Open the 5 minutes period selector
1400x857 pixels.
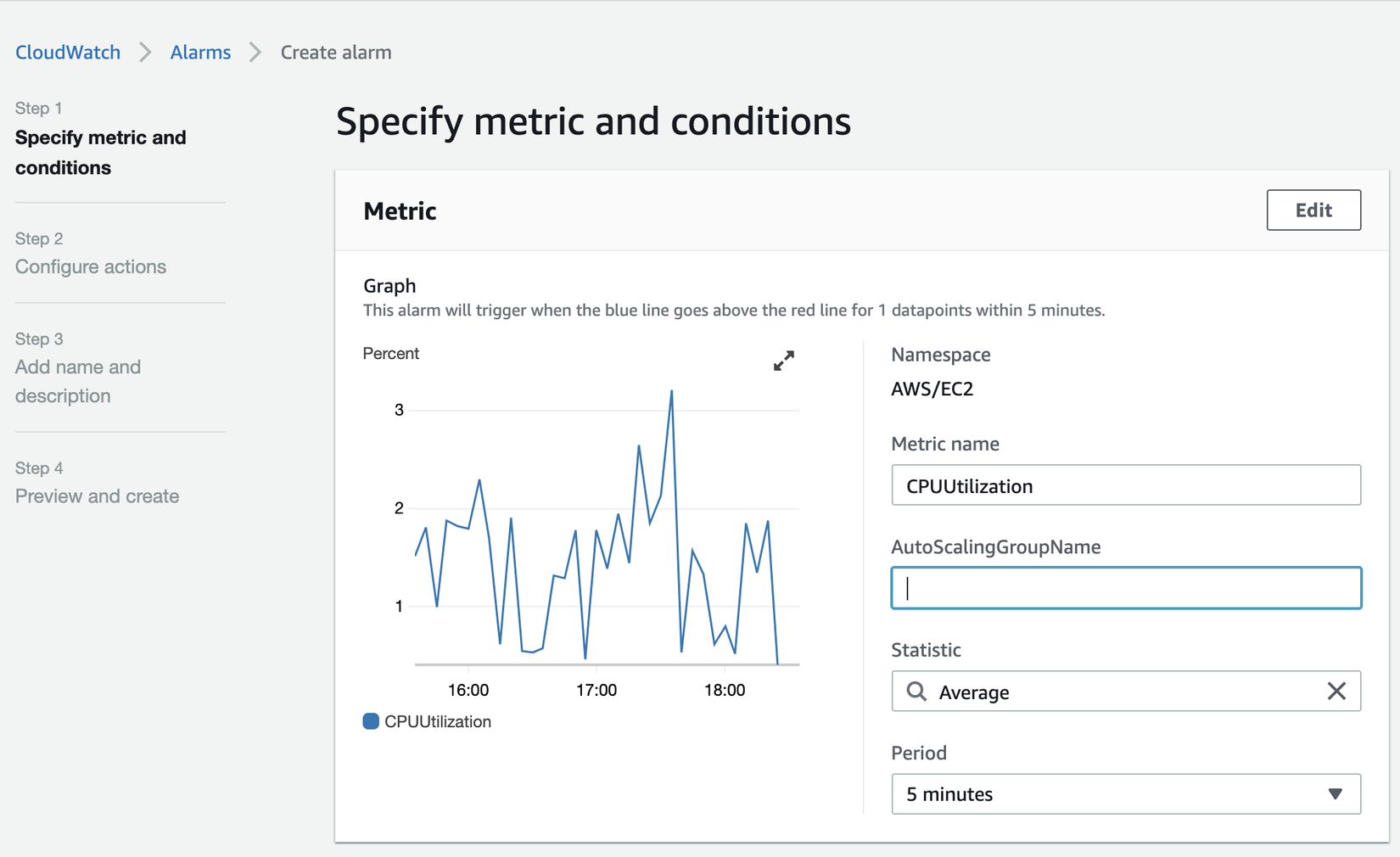click(x=1103, y=794)
